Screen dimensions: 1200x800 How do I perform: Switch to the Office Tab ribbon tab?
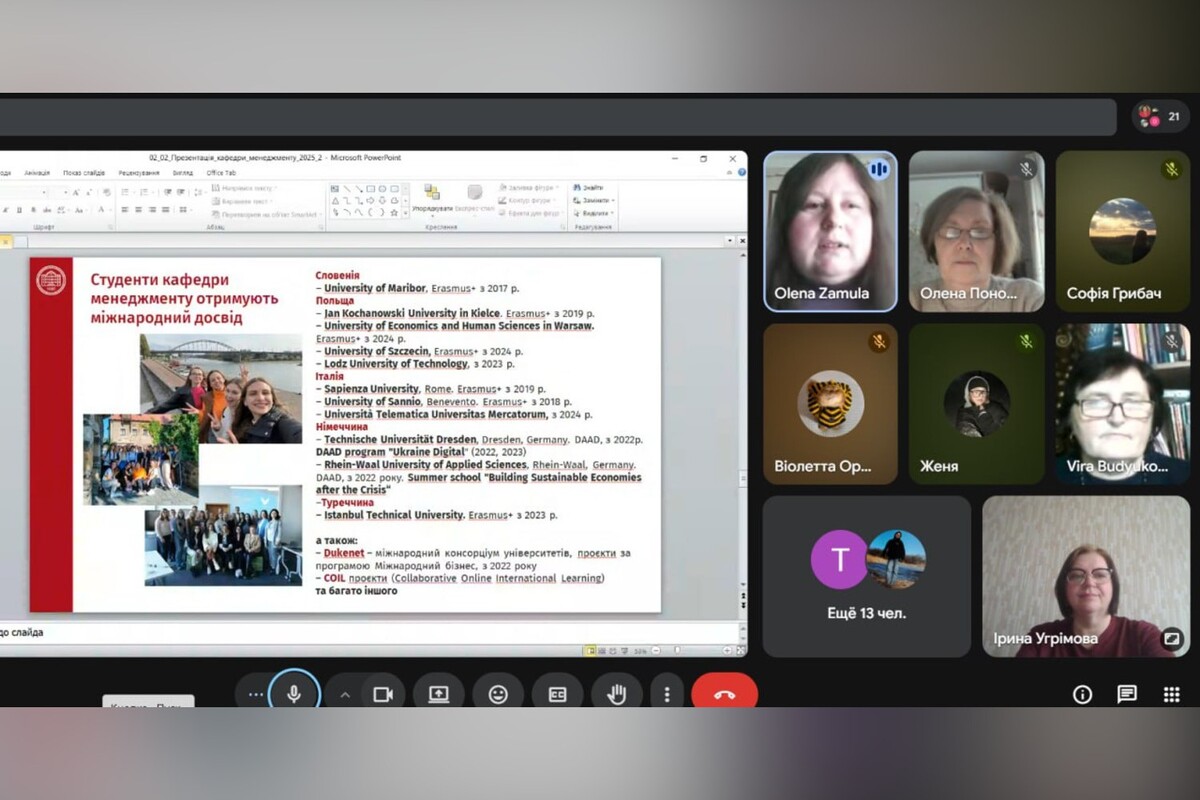(x=221, y=173)
